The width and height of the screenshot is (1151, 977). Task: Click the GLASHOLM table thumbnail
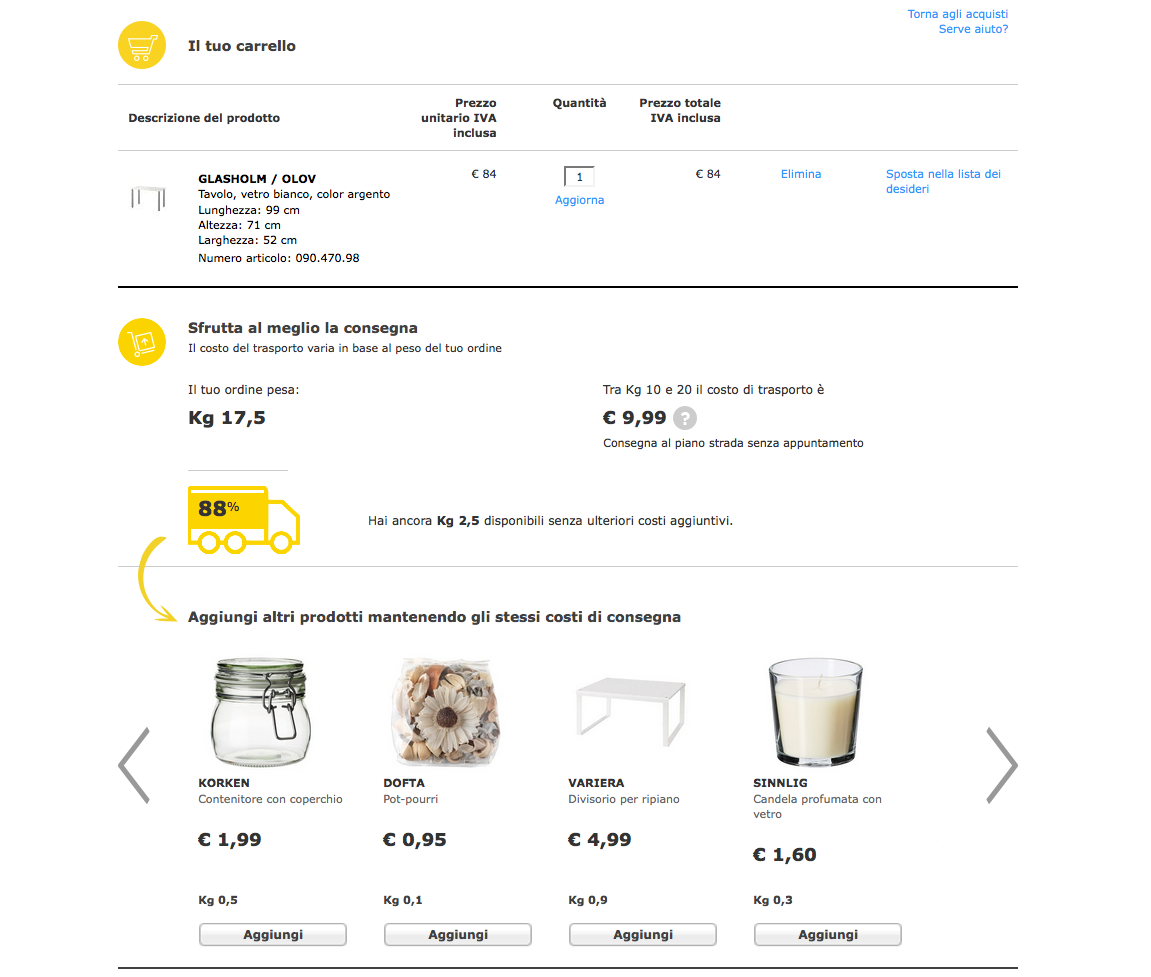click(x=146, y=197)
